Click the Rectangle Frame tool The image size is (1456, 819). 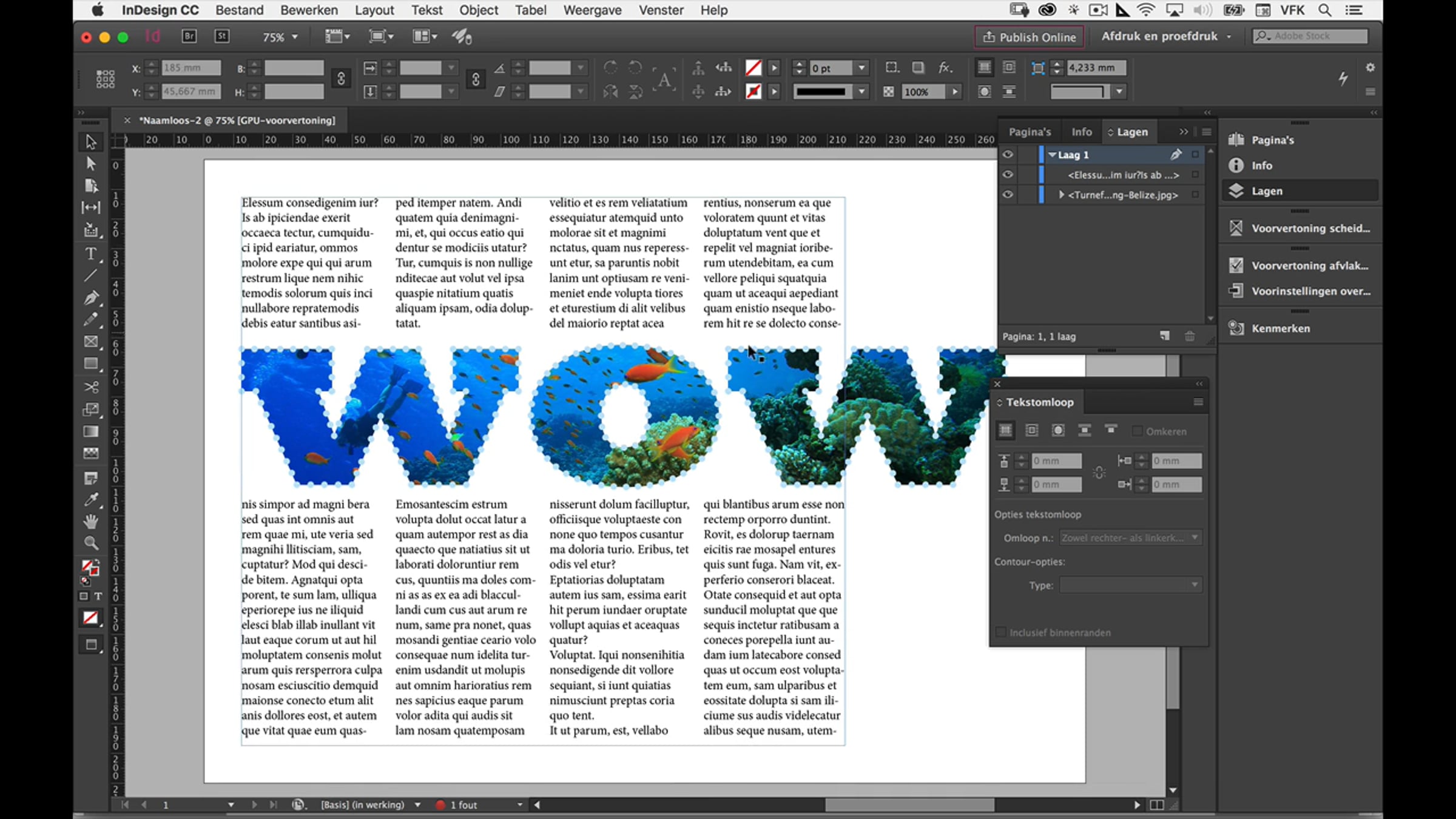pos(90,342)
